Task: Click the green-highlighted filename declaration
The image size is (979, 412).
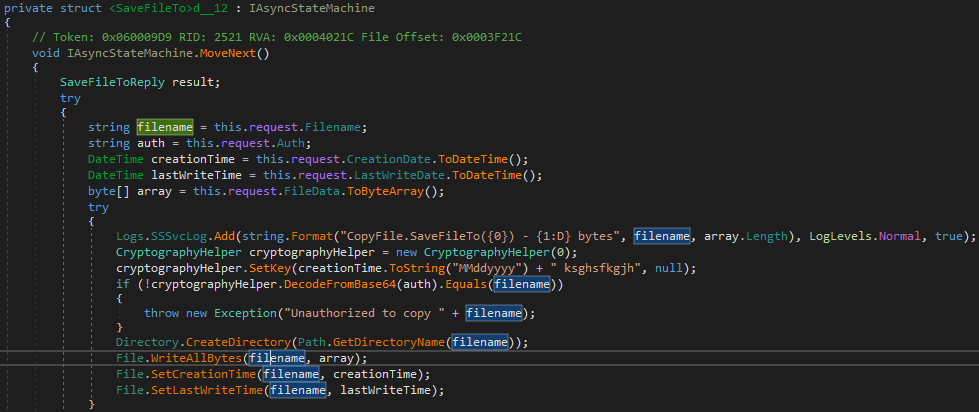Action: 165,127
